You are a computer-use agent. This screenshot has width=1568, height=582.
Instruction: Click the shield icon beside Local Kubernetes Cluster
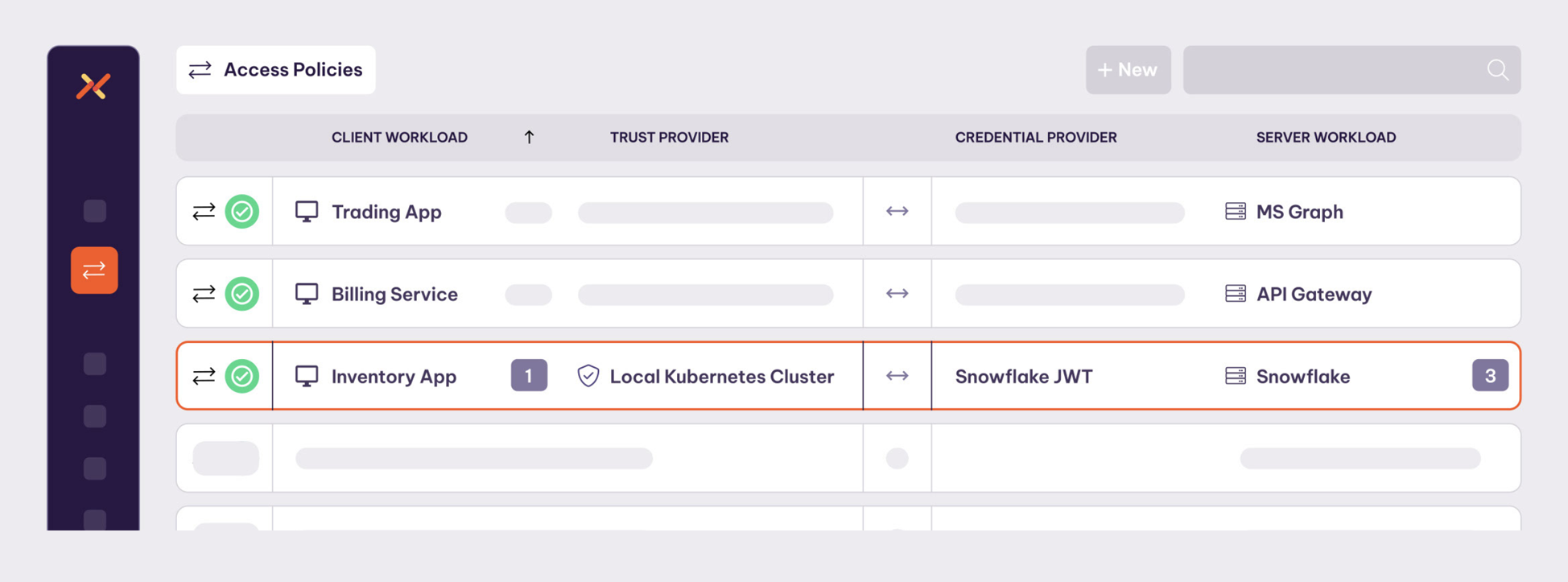tap(588, 376)
